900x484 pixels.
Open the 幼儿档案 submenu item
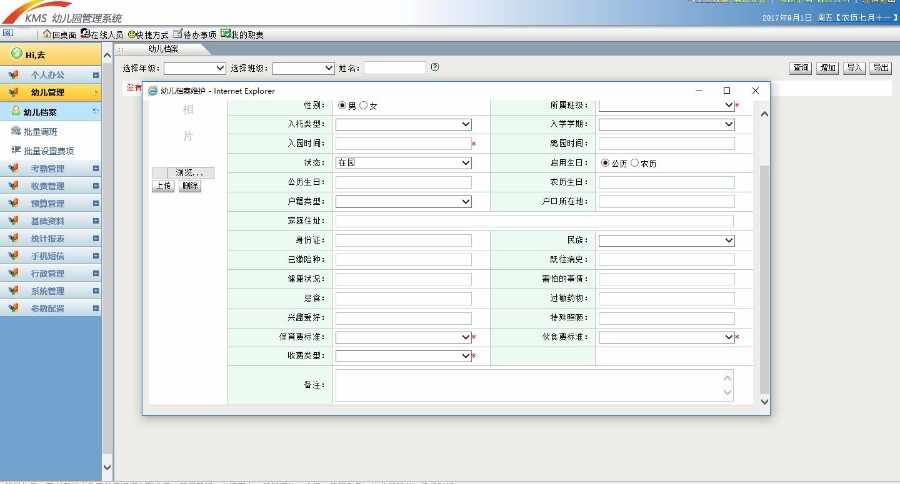(51, 112)
